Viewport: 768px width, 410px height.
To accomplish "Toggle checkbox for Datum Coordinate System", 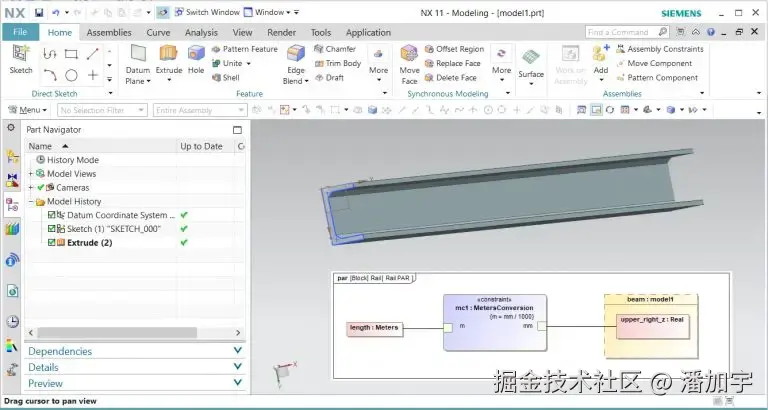I will pos(51,215).
